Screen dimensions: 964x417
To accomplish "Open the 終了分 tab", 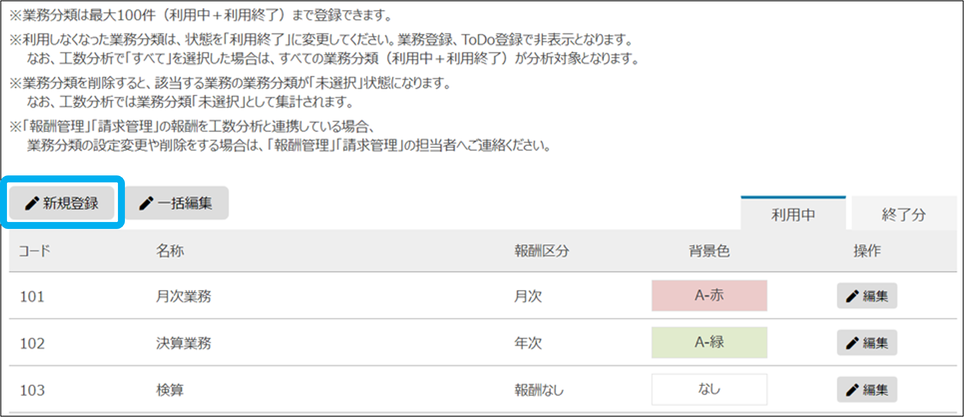I will click(x=903, y=214).
